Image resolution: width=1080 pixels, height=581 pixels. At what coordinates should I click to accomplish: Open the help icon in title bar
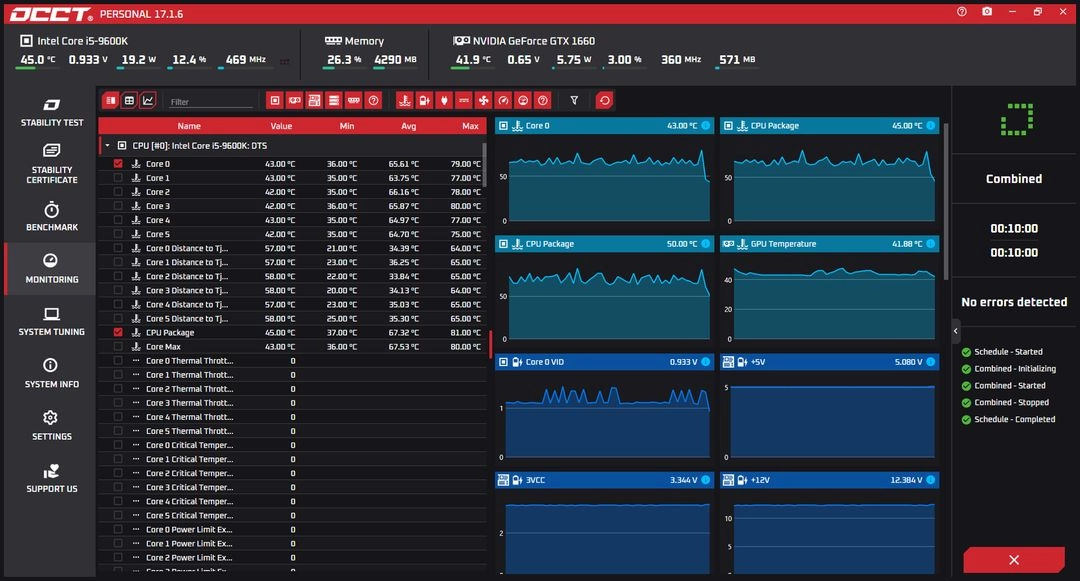tap(962, 12)
